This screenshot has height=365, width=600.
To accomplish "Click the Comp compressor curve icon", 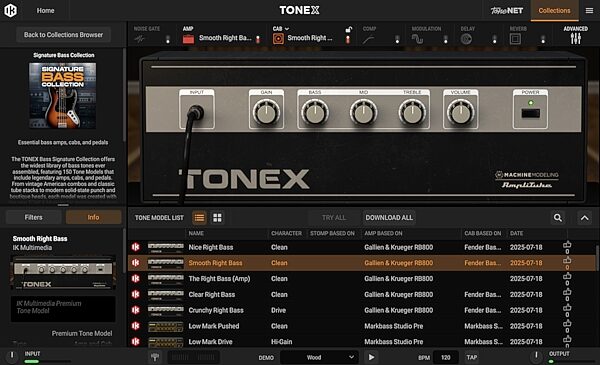I will pyautogui.click(x=368, y=39).
